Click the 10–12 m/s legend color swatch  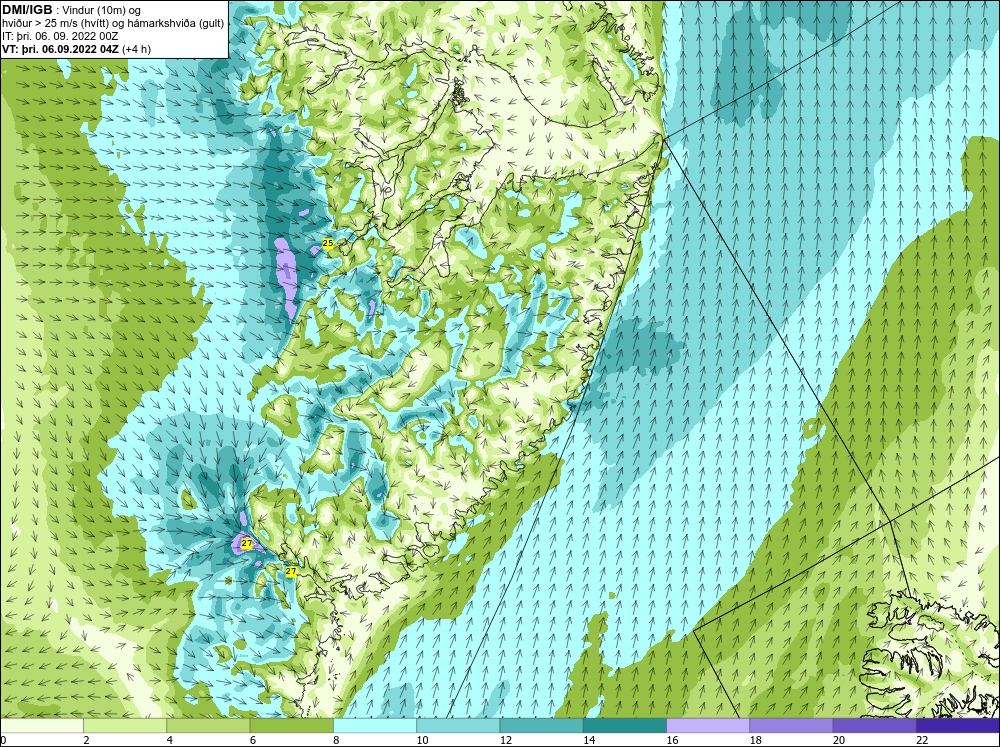[x=458, y=726]
